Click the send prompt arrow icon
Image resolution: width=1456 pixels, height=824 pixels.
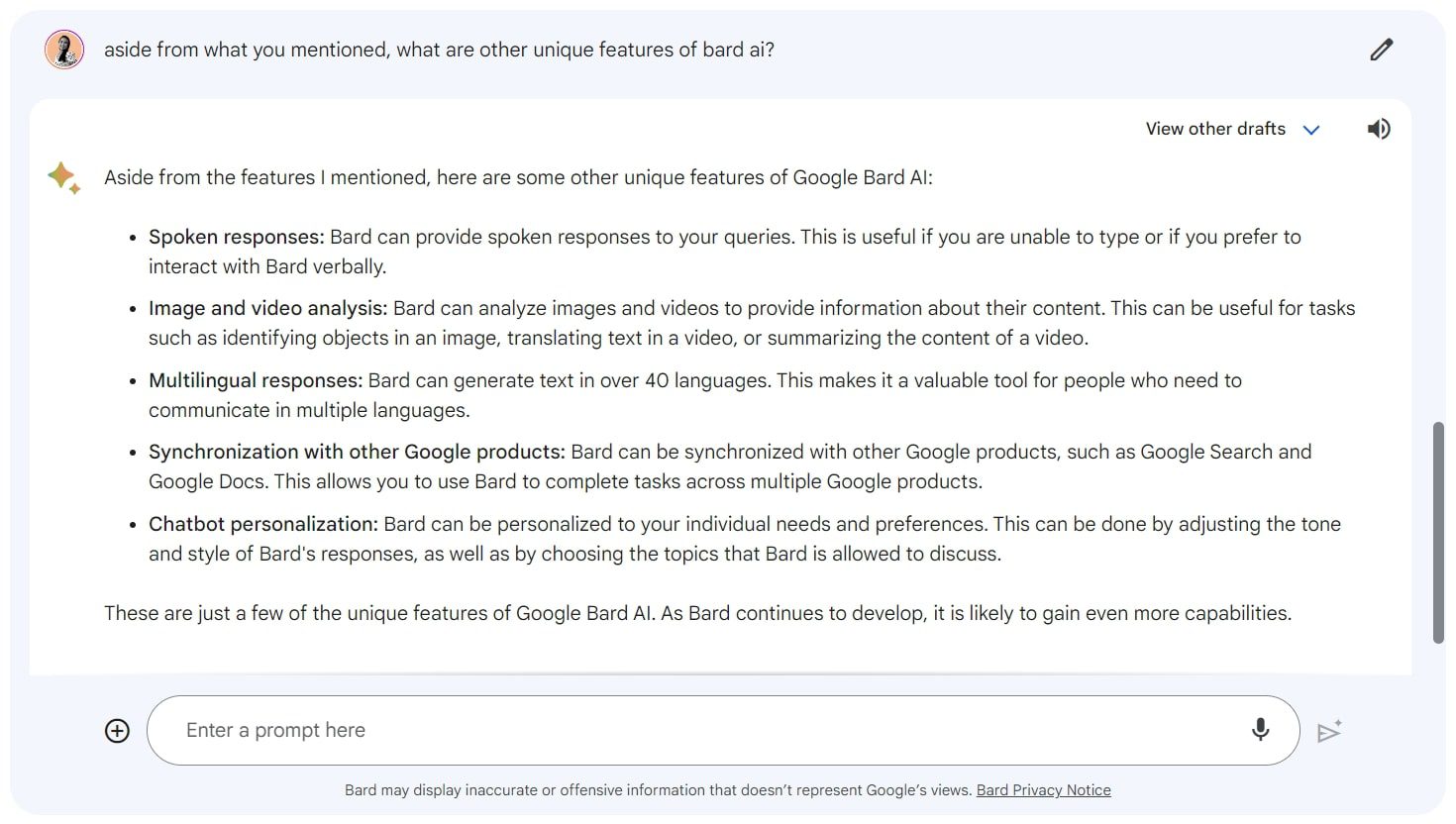[x=1329, y=731]
